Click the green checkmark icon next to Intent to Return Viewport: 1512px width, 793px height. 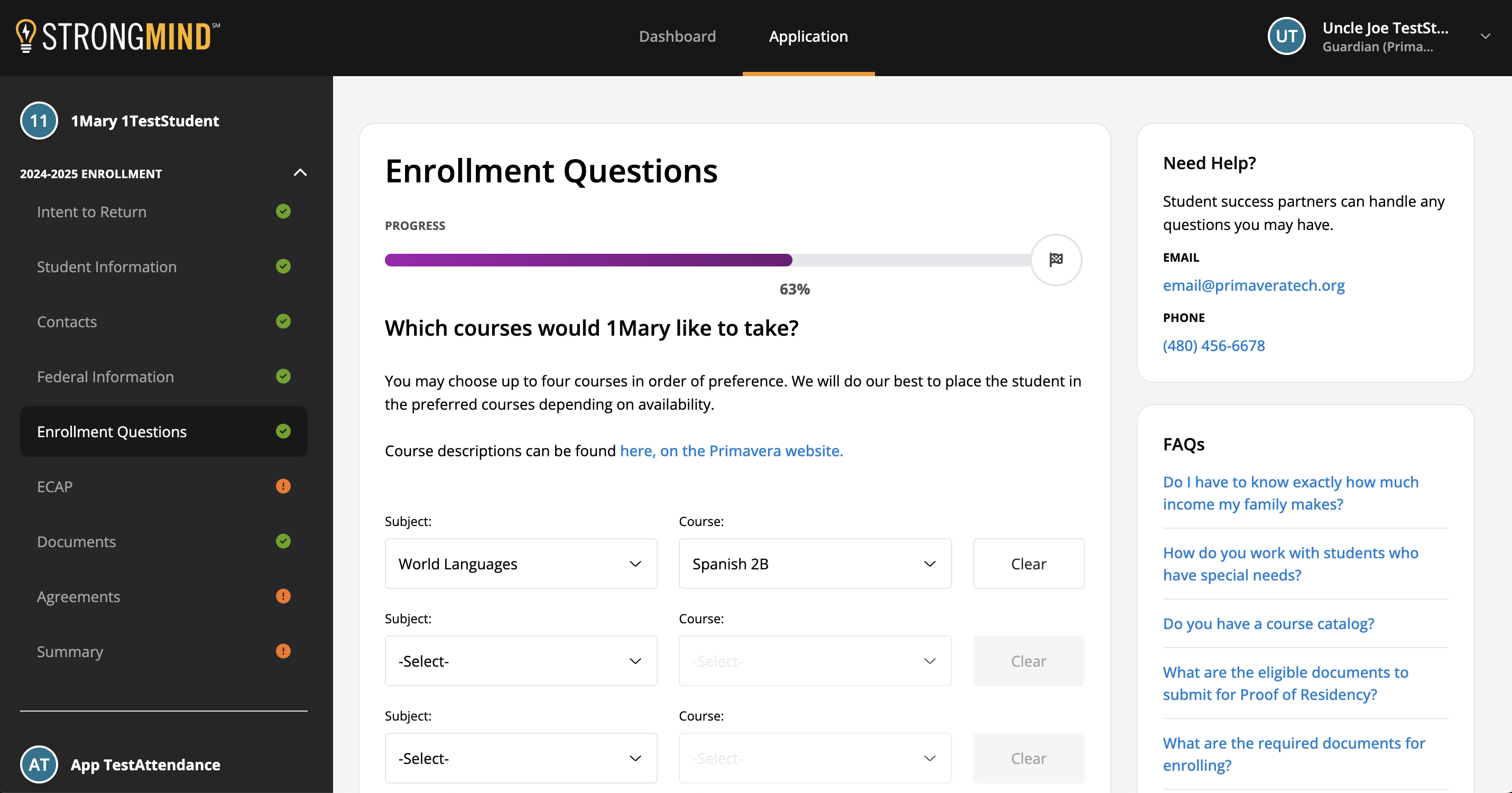(x=283, y=212)
